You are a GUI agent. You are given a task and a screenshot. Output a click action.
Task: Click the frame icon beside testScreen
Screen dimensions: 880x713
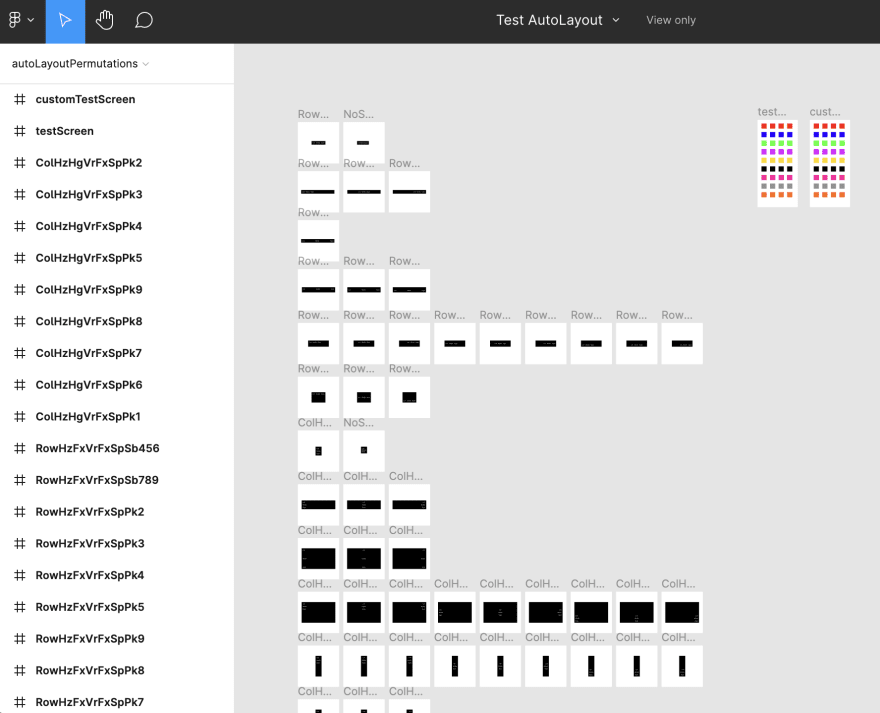coord(20,131)
